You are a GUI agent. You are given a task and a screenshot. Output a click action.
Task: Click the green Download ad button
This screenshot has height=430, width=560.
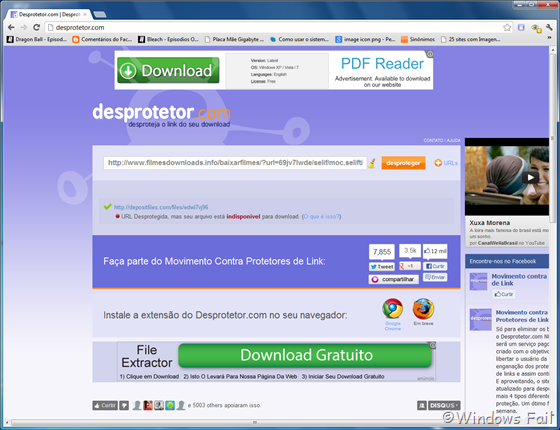[x=168, y=70]
